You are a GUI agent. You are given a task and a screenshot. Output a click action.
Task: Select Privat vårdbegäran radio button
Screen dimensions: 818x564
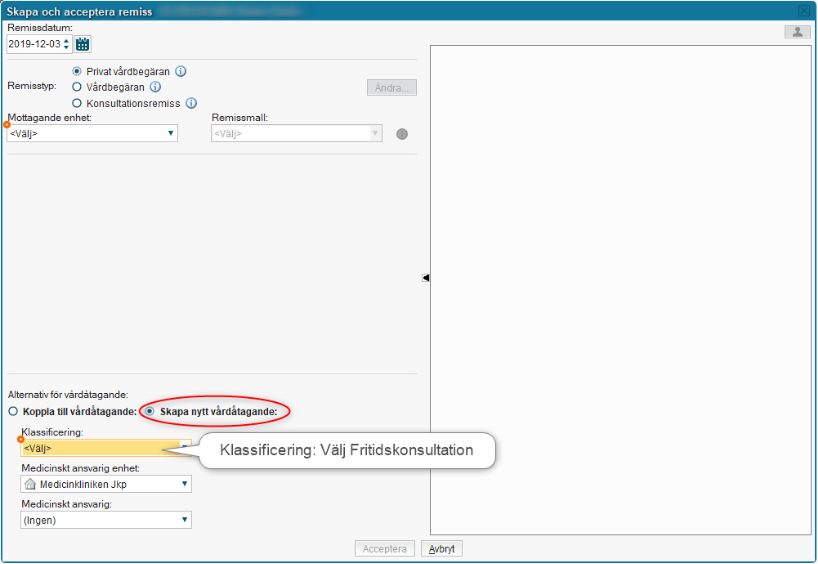(77, 72)
